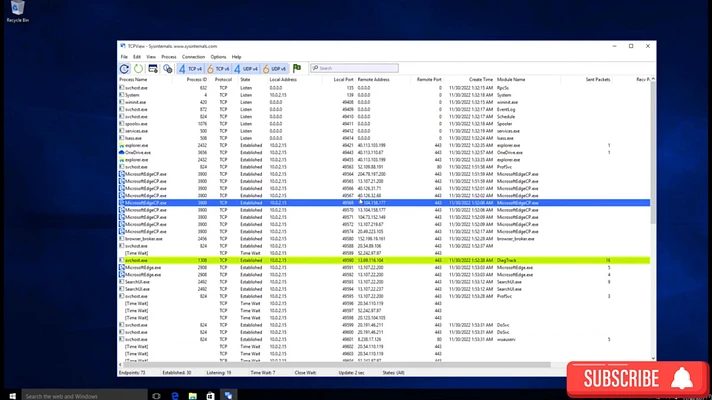Click the Established: 30 status entry
Viewport: 712px width, 400px height.
point(177,373)
